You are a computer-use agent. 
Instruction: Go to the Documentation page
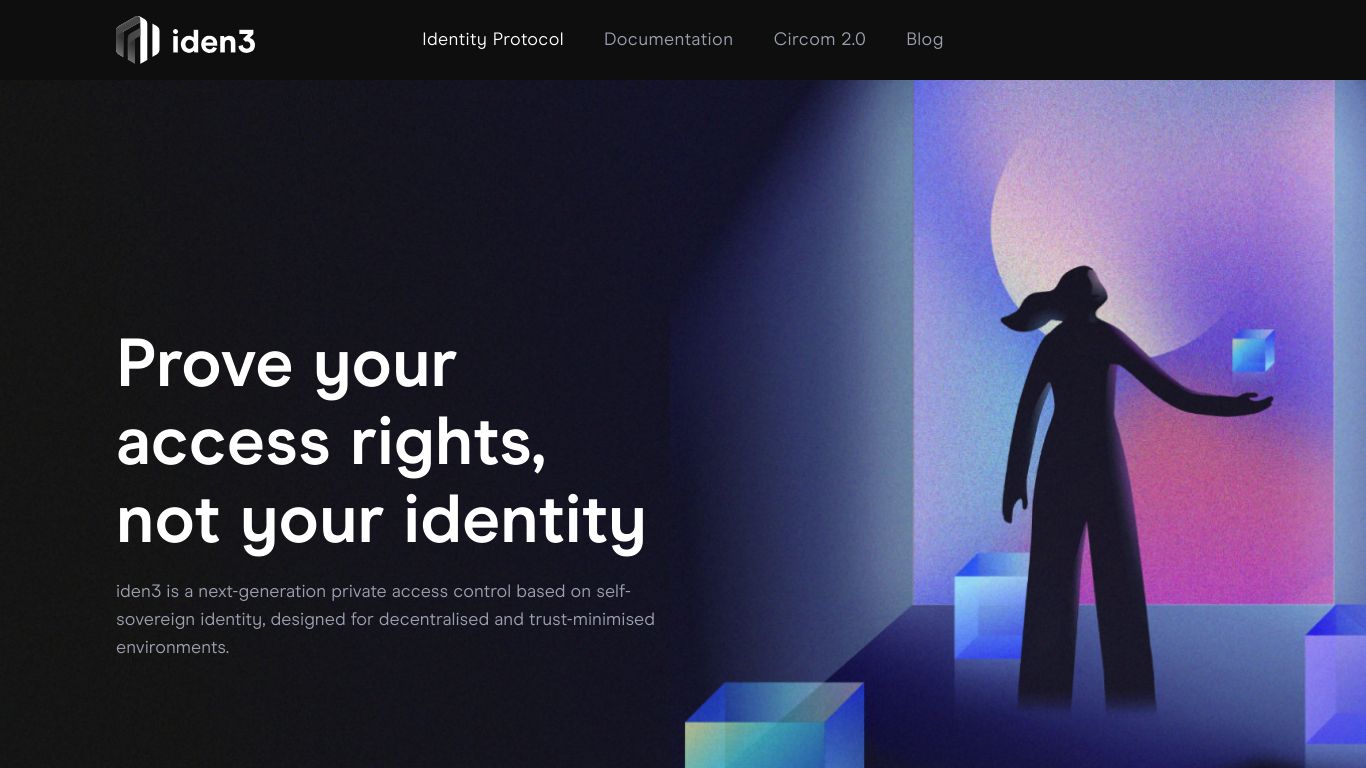[668, 39]
